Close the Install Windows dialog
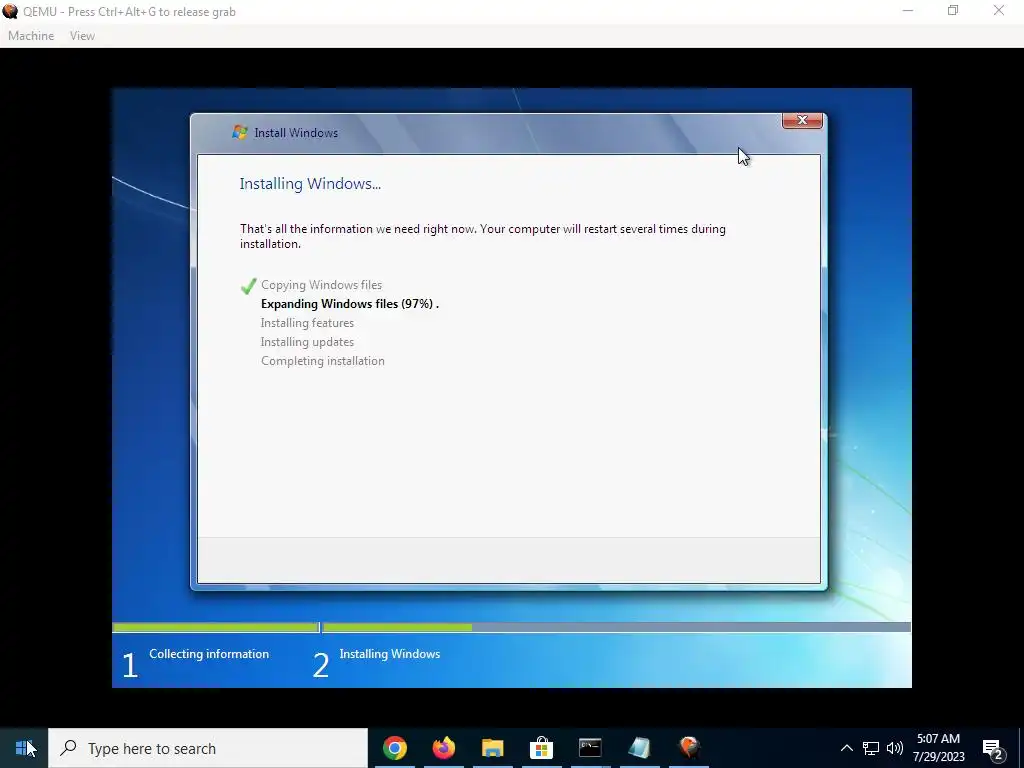 (x=802, y=120)
